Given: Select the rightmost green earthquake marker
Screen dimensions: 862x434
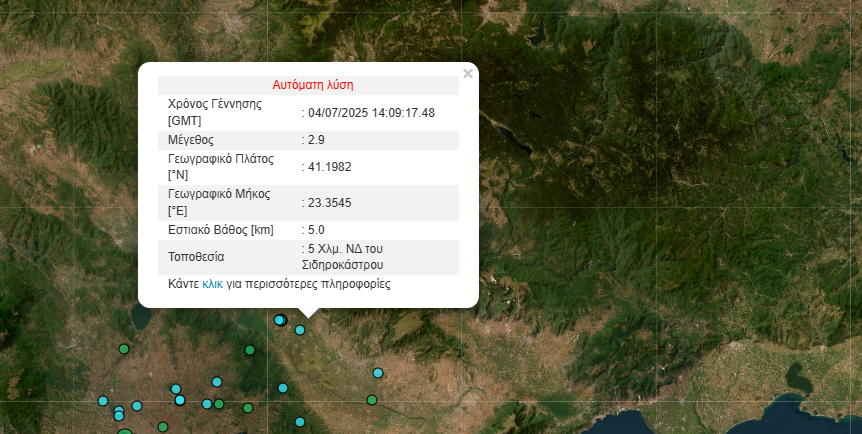Looking at the screenshot, I should click(x=371, y=400).
